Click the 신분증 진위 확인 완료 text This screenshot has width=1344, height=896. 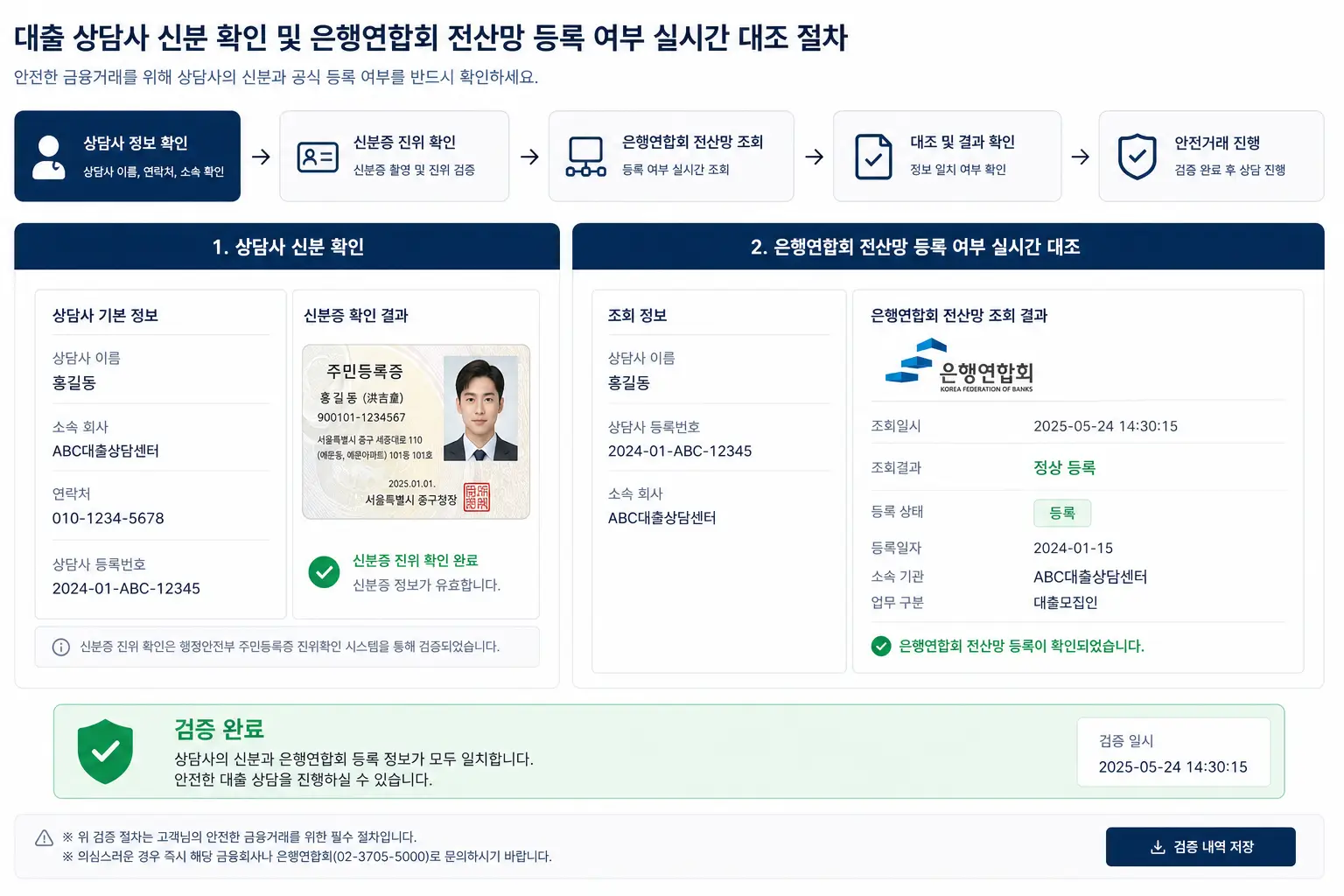tap(415, 560)
